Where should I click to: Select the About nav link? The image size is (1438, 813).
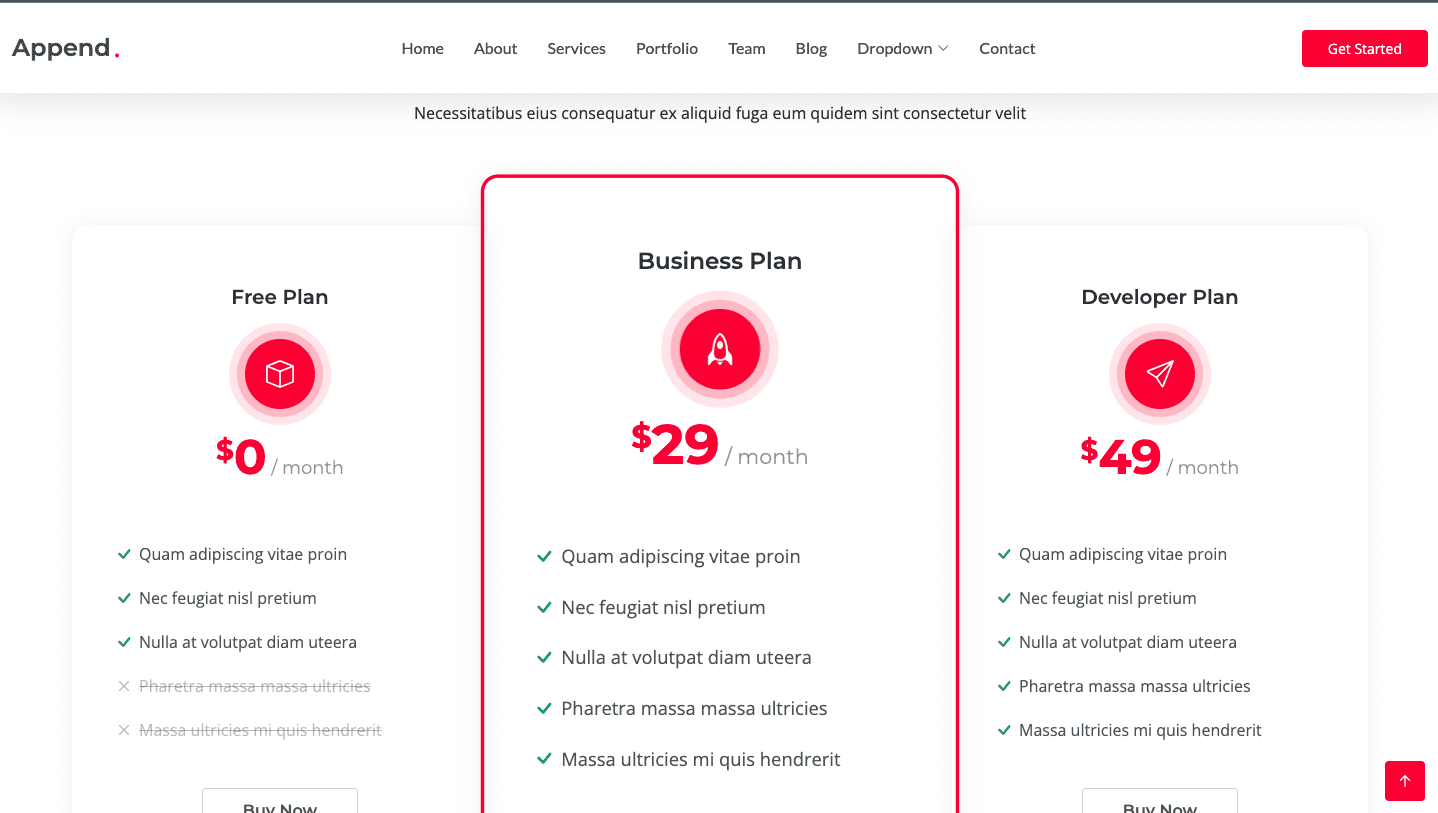(x=495, y=48)
